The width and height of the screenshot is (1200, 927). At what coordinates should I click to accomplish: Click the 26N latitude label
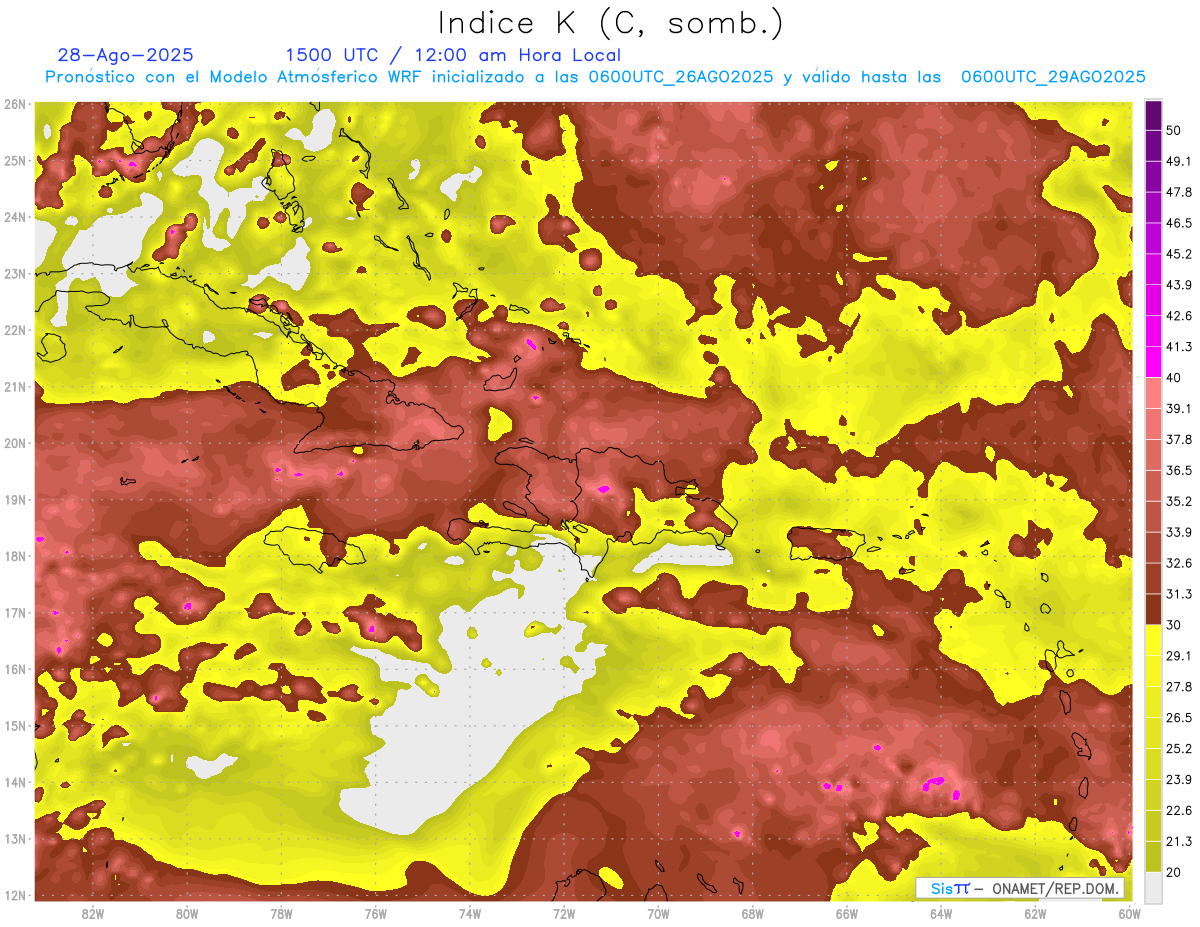point(16,104)
